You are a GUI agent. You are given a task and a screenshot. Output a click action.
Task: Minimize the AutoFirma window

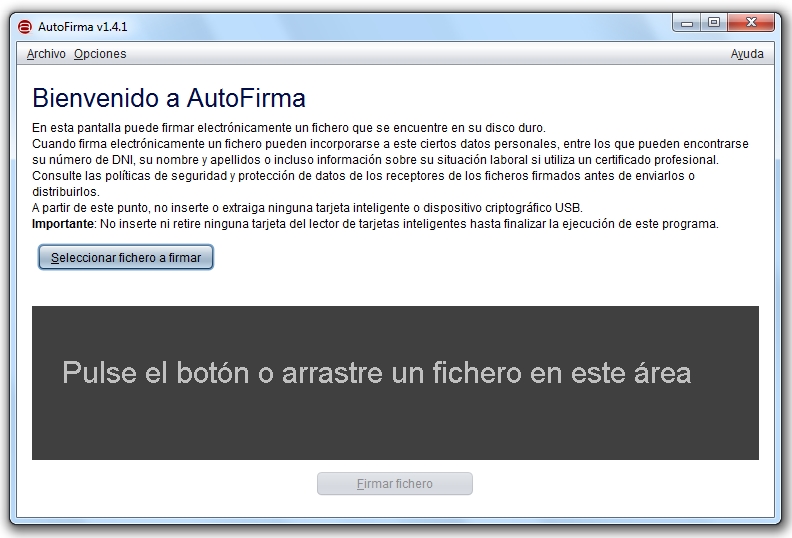(x=689, y=22)
